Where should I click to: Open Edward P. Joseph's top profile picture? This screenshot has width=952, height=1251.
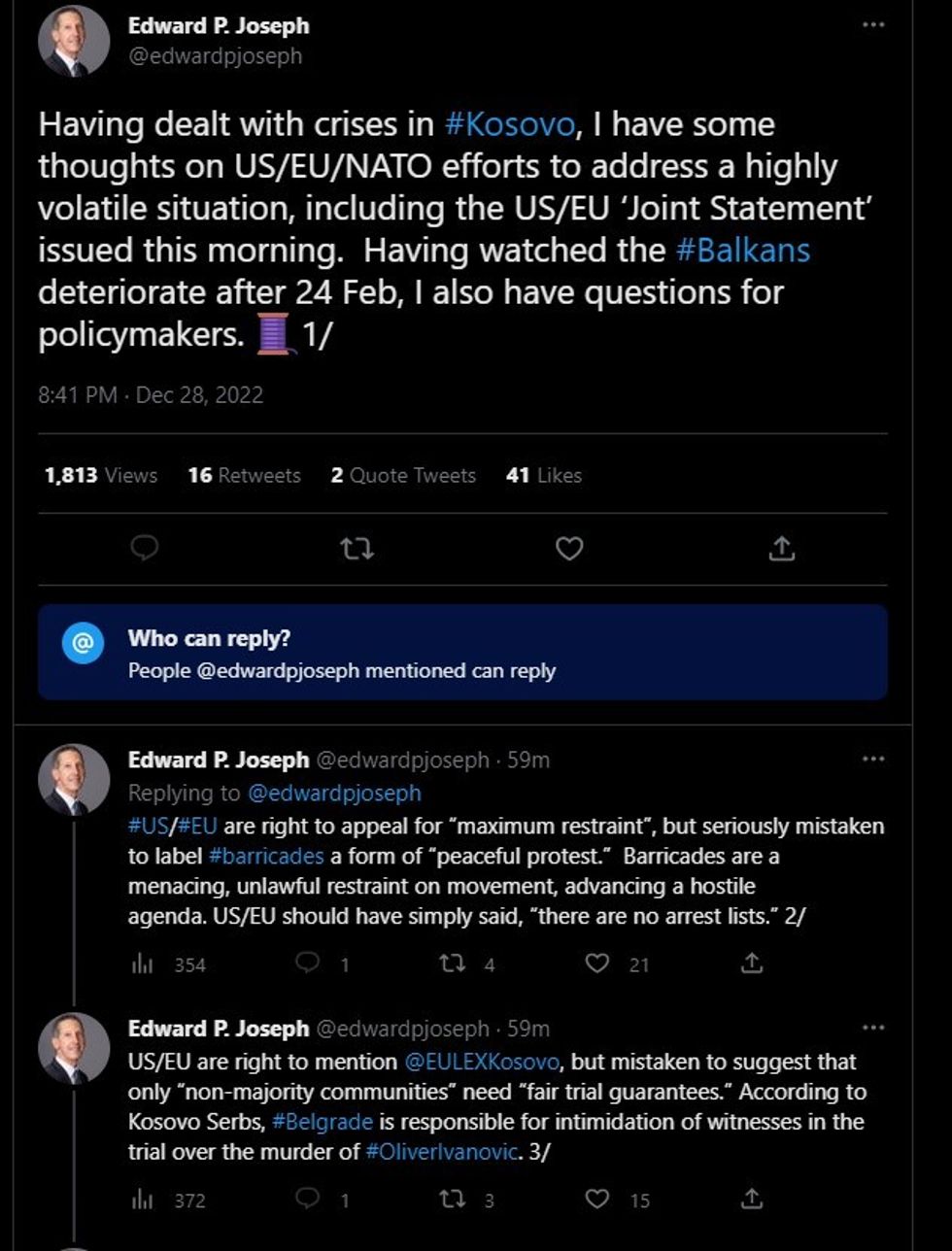click(74, 42)
